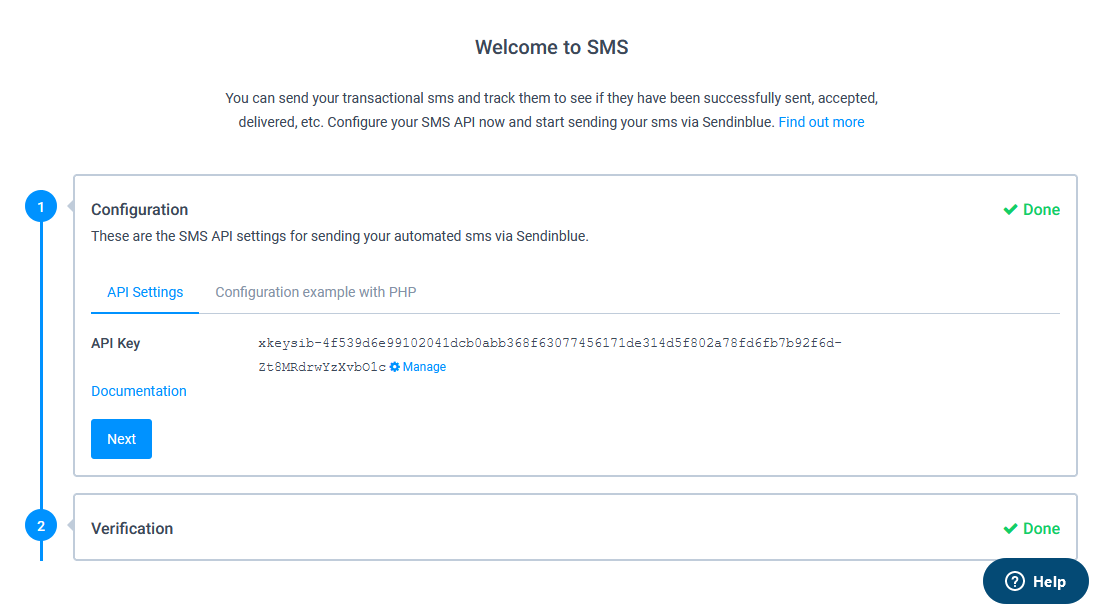
Task: Click the green checkmark in Configuration
Action: [1010, 210]
